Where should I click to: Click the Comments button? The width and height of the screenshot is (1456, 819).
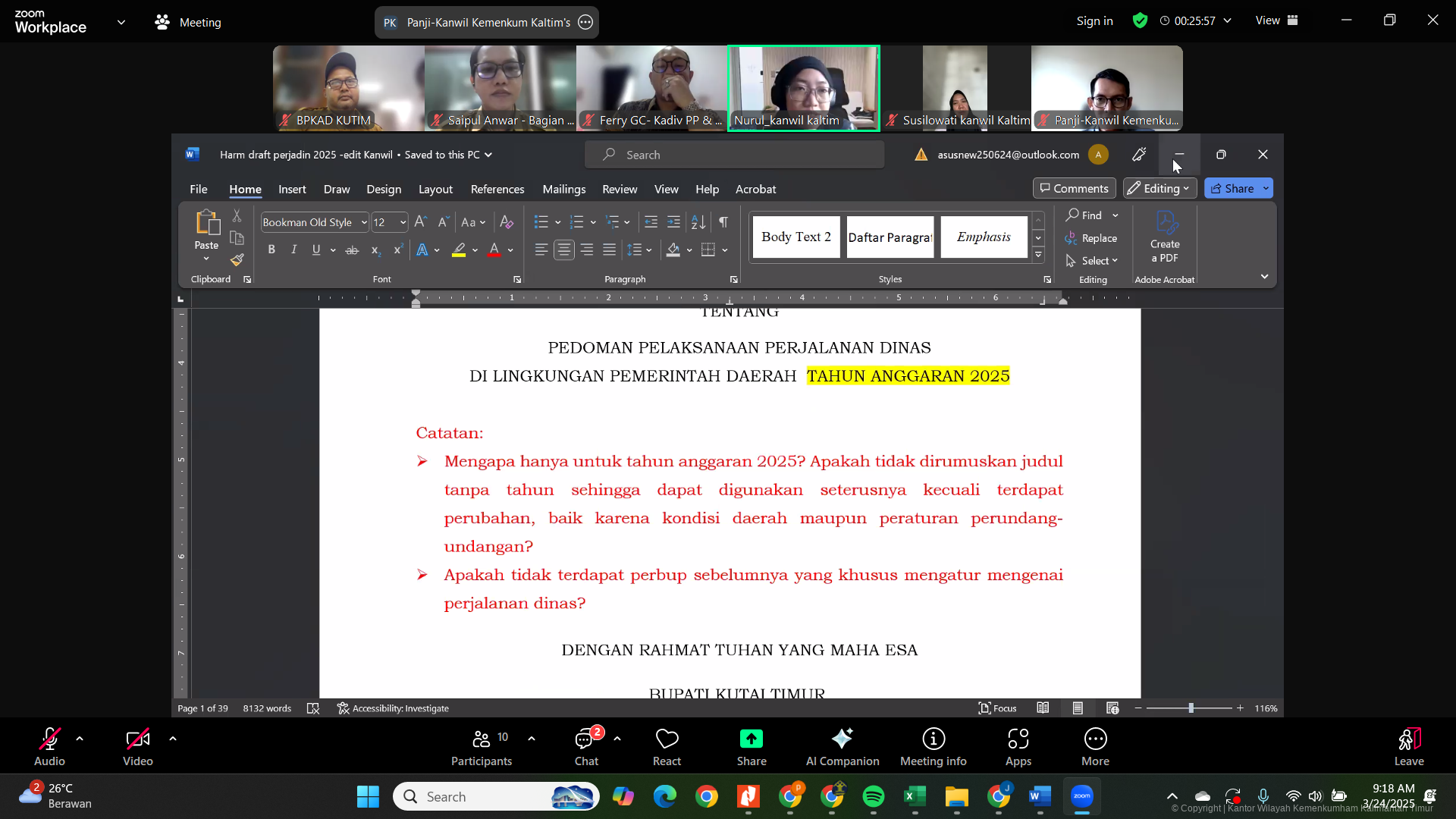click(x=1074, y=188)
